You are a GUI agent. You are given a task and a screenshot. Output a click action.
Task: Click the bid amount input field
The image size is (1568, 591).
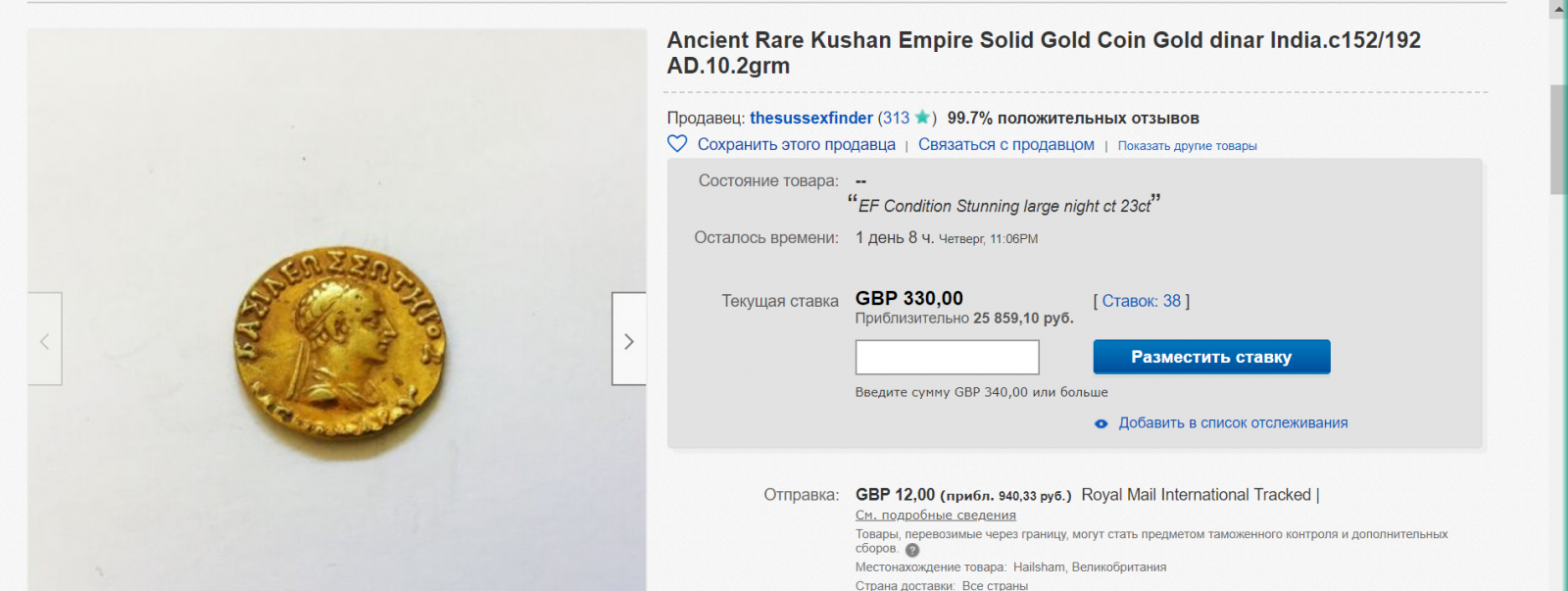click(948, 357)
